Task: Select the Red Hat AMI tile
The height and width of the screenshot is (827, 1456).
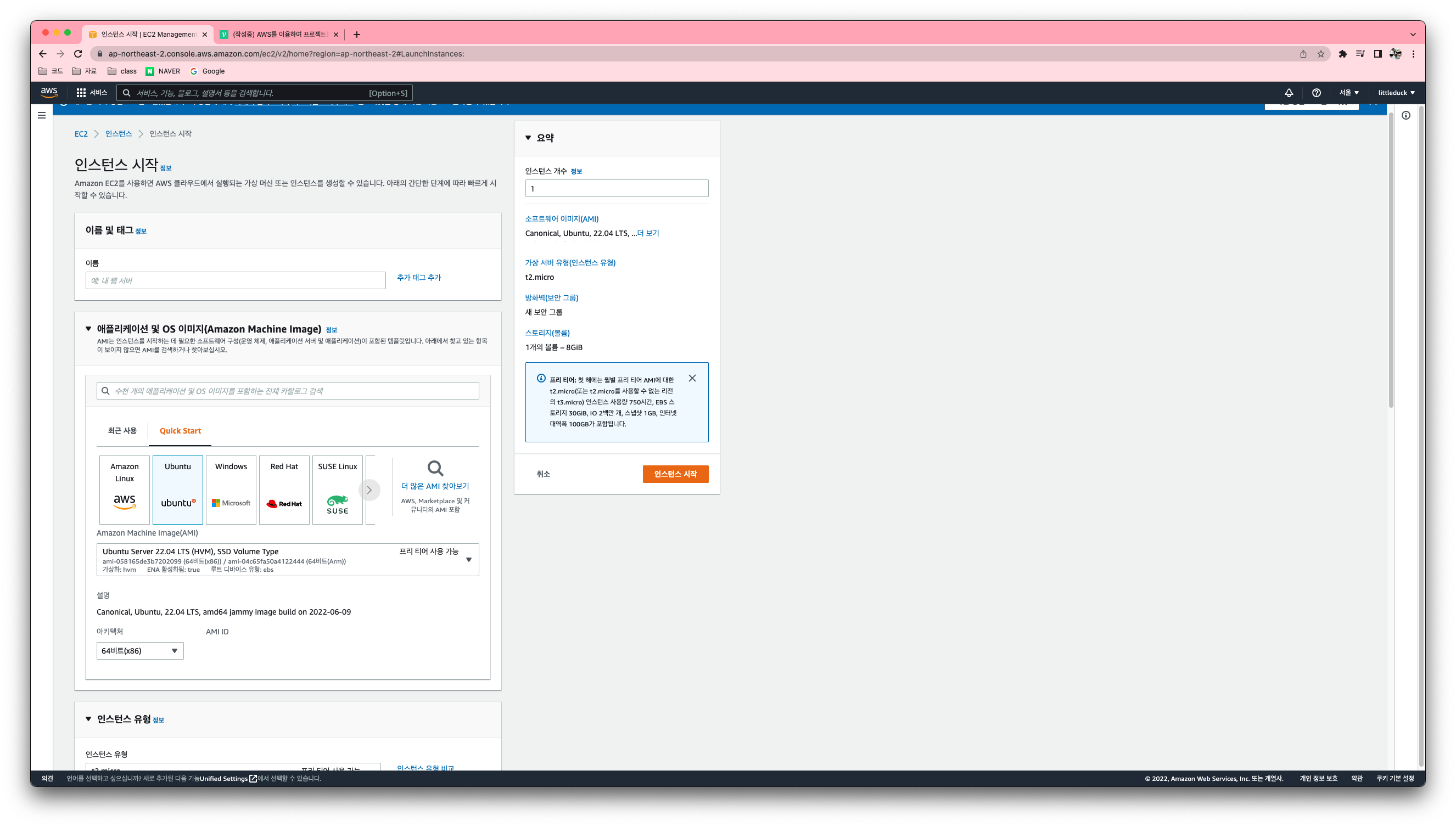Action: (x=284, y=490)
